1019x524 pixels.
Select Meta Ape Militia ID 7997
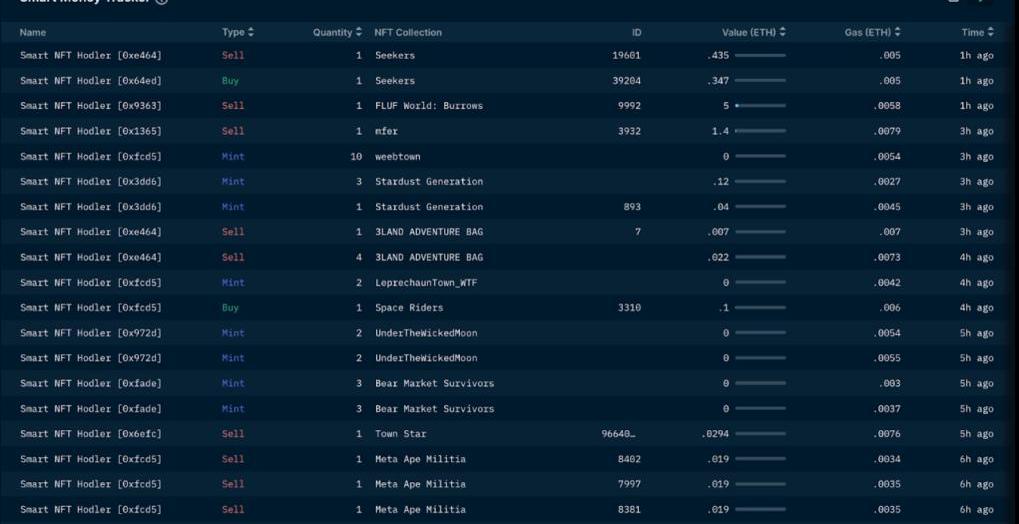click(x=629, y=484)
